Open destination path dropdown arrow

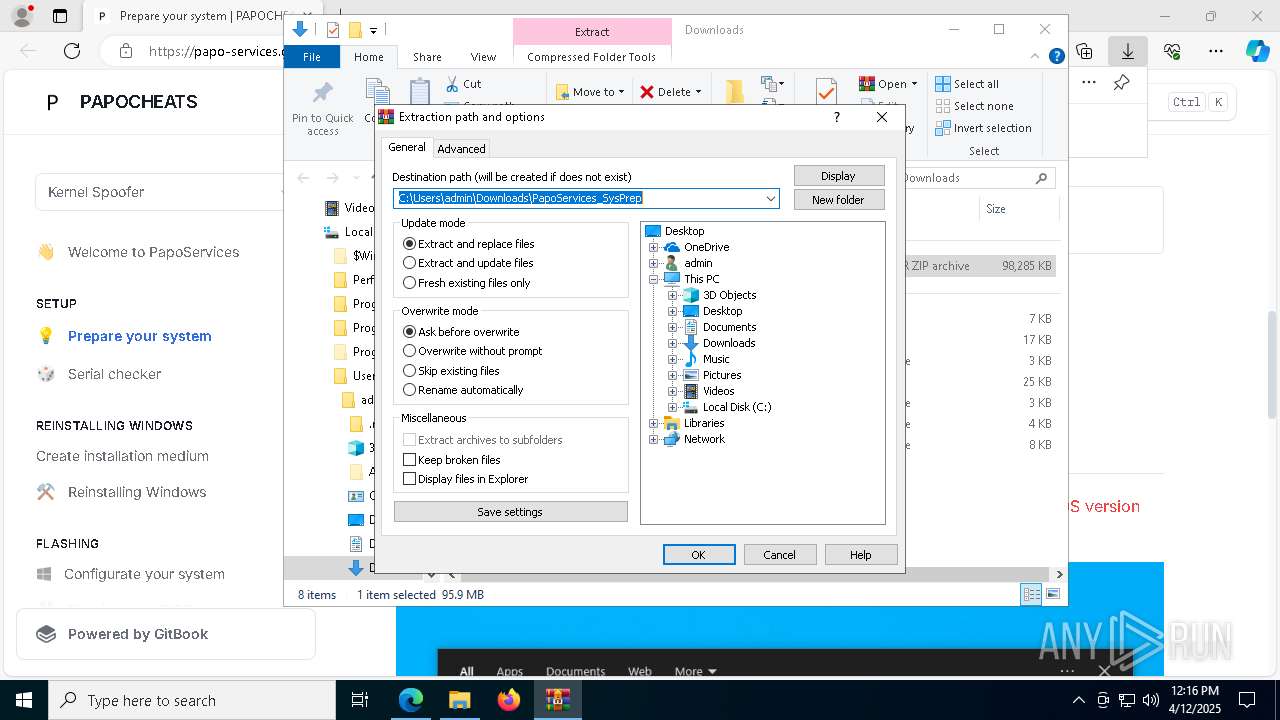[x=771, y=198]
